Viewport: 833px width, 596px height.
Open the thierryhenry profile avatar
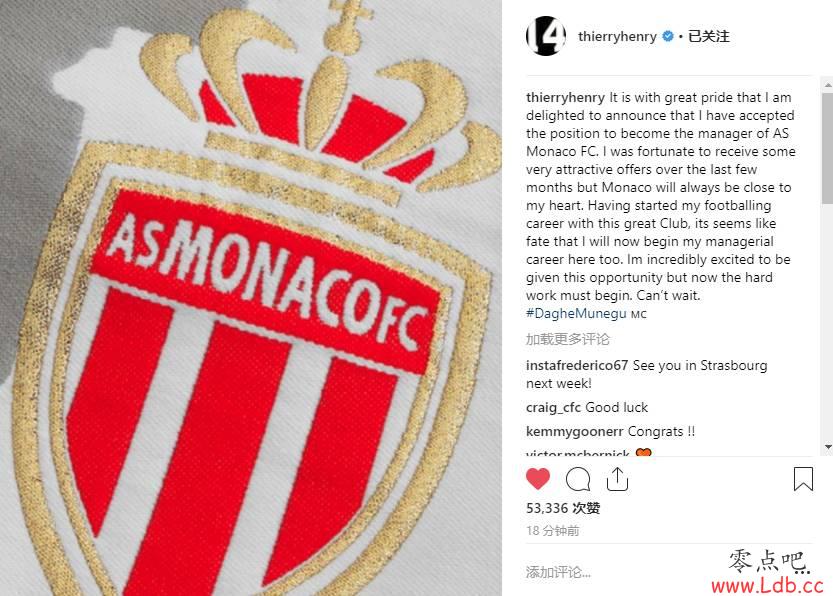[545, 36]
